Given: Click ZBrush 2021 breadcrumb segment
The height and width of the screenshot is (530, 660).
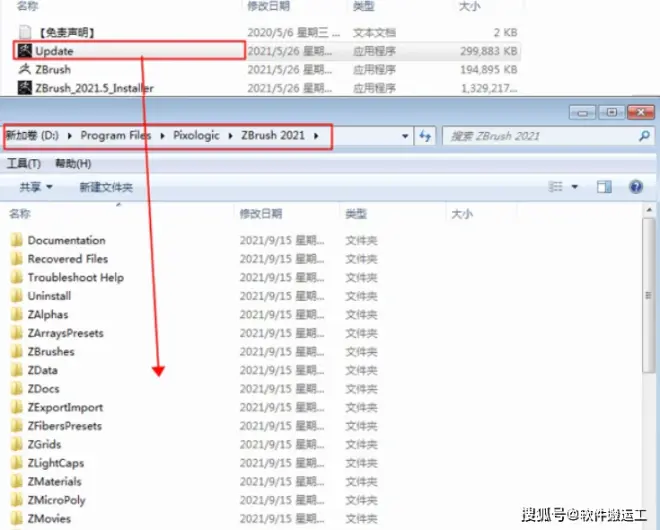Looking at the screenshot, I should (x=273, y=136).
